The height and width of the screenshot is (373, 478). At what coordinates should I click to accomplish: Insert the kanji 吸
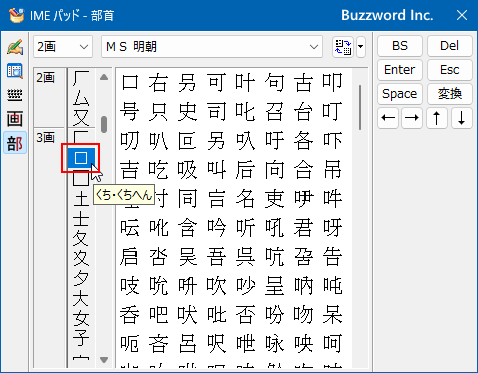coord(187,170)
